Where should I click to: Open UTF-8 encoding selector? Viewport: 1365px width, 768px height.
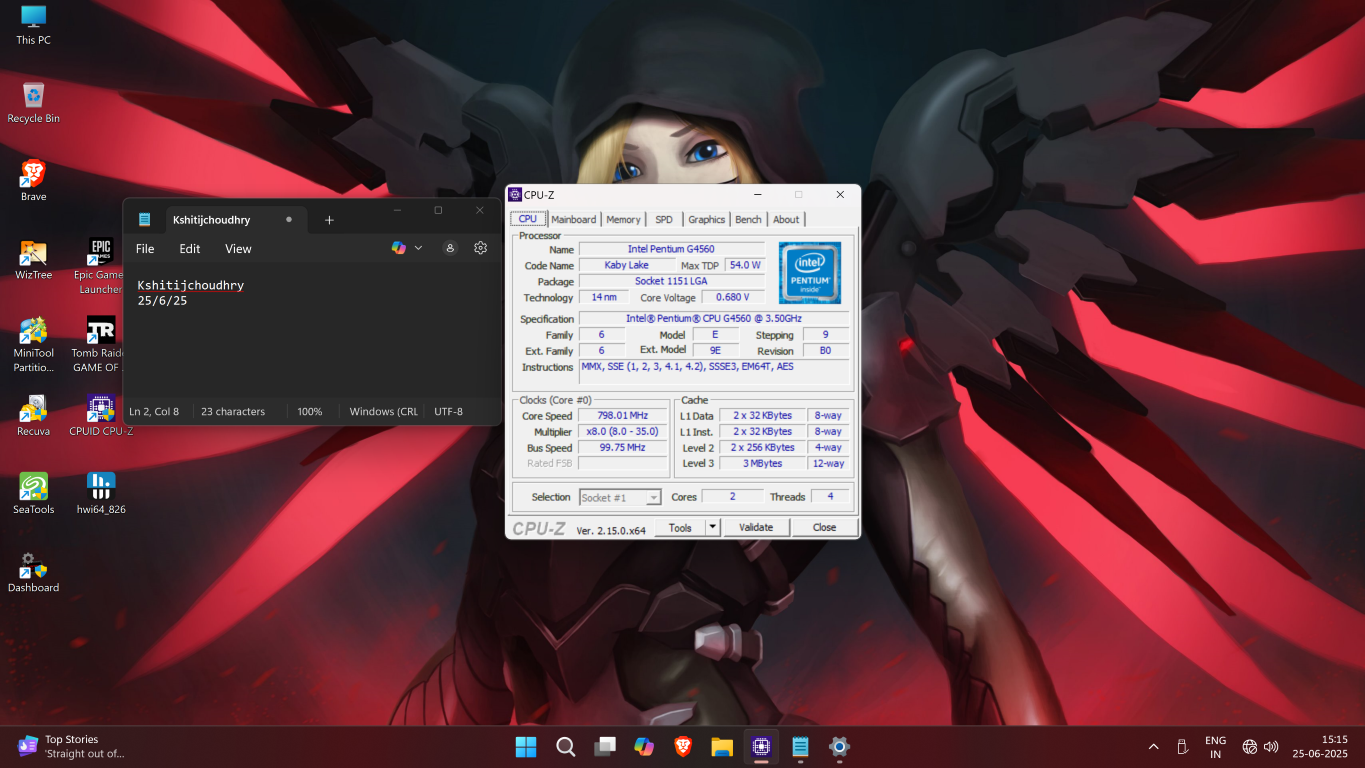[x=448, y=411]
